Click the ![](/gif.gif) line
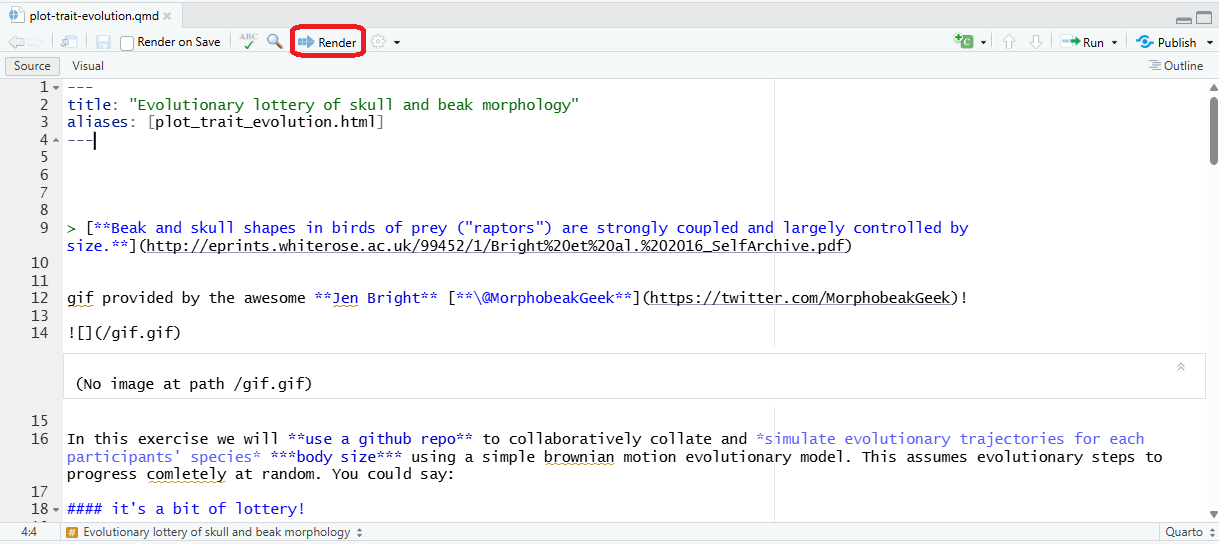The image size is (1219, 544). tap(124, 333)
